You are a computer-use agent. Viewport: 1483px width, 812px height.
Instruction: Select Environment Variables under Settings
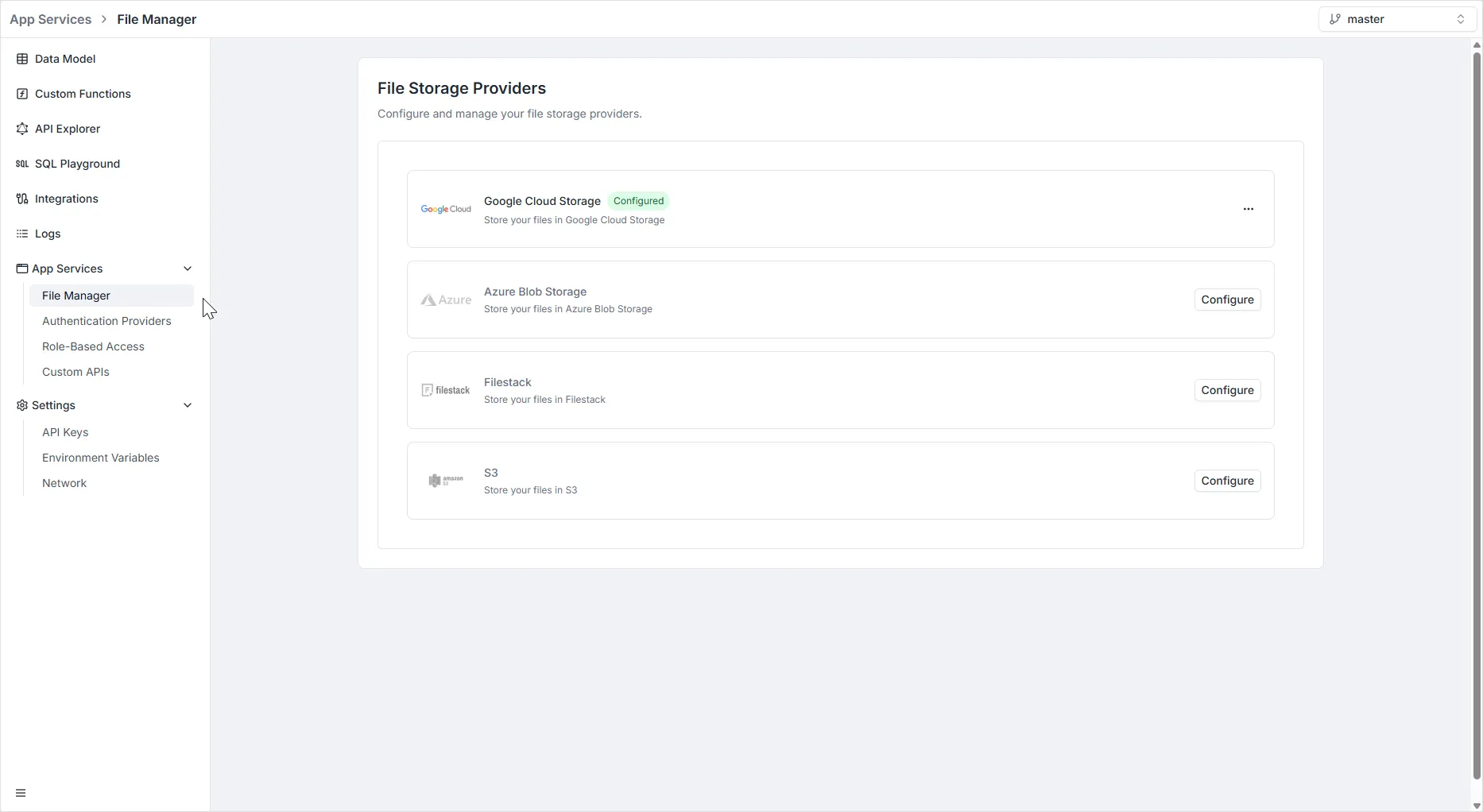[x=100, y=458]
